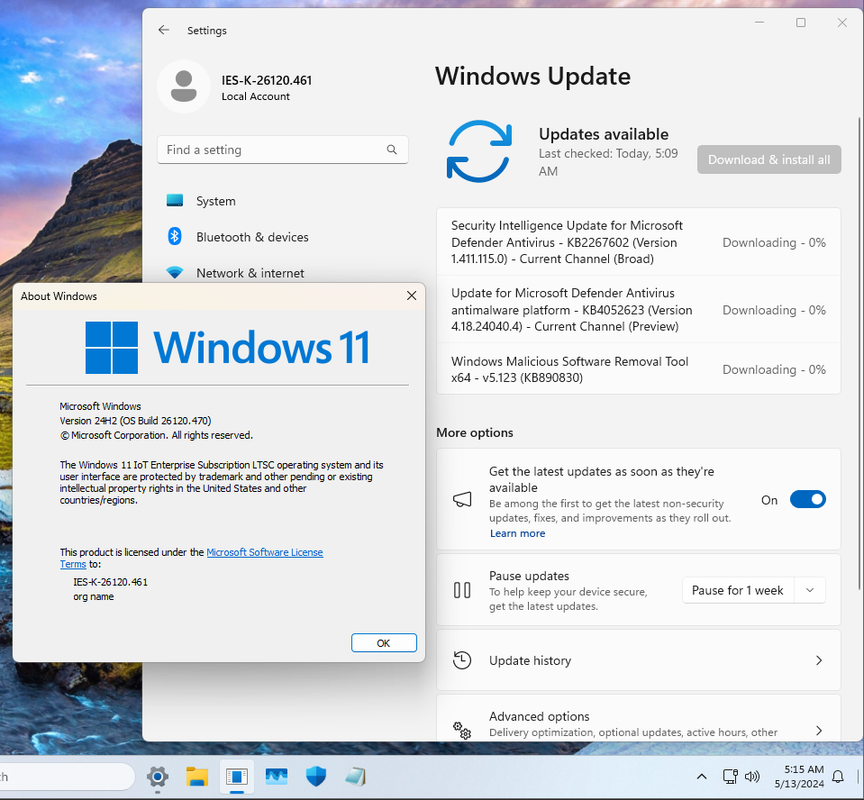This screenshot has height=800, width=864.
Task: Click Download & install all button
Action: 769,160
